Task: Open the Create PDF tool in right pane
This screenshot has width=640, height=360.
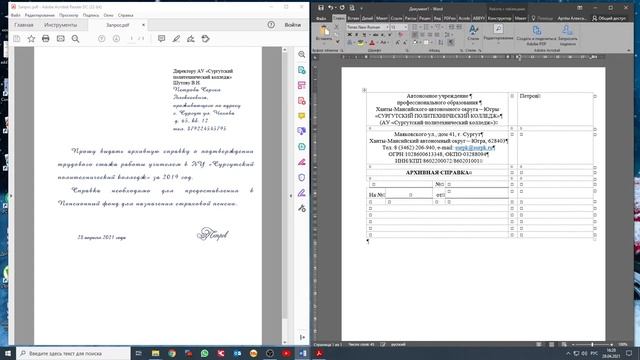Action: click(x=302, y=101)
